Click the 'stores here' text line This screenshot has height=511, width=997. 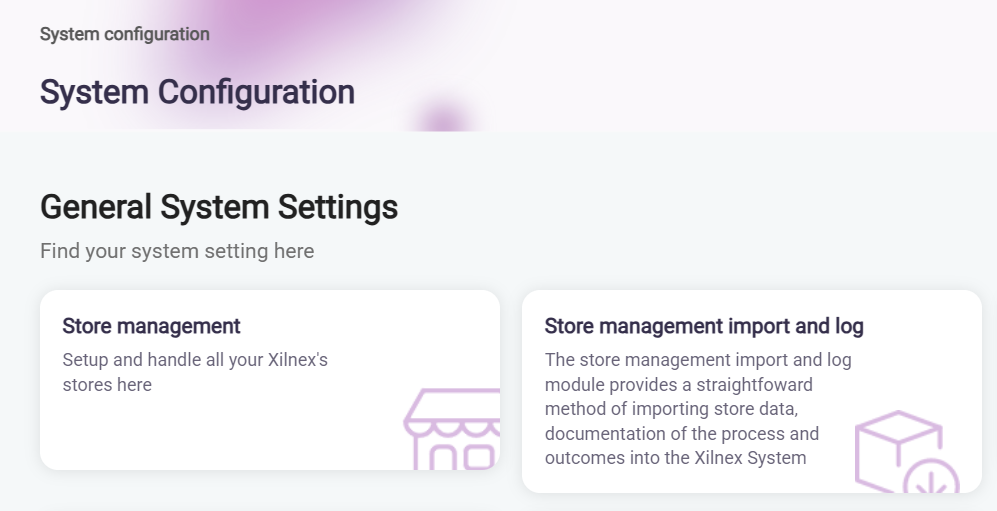pos(107,384)
